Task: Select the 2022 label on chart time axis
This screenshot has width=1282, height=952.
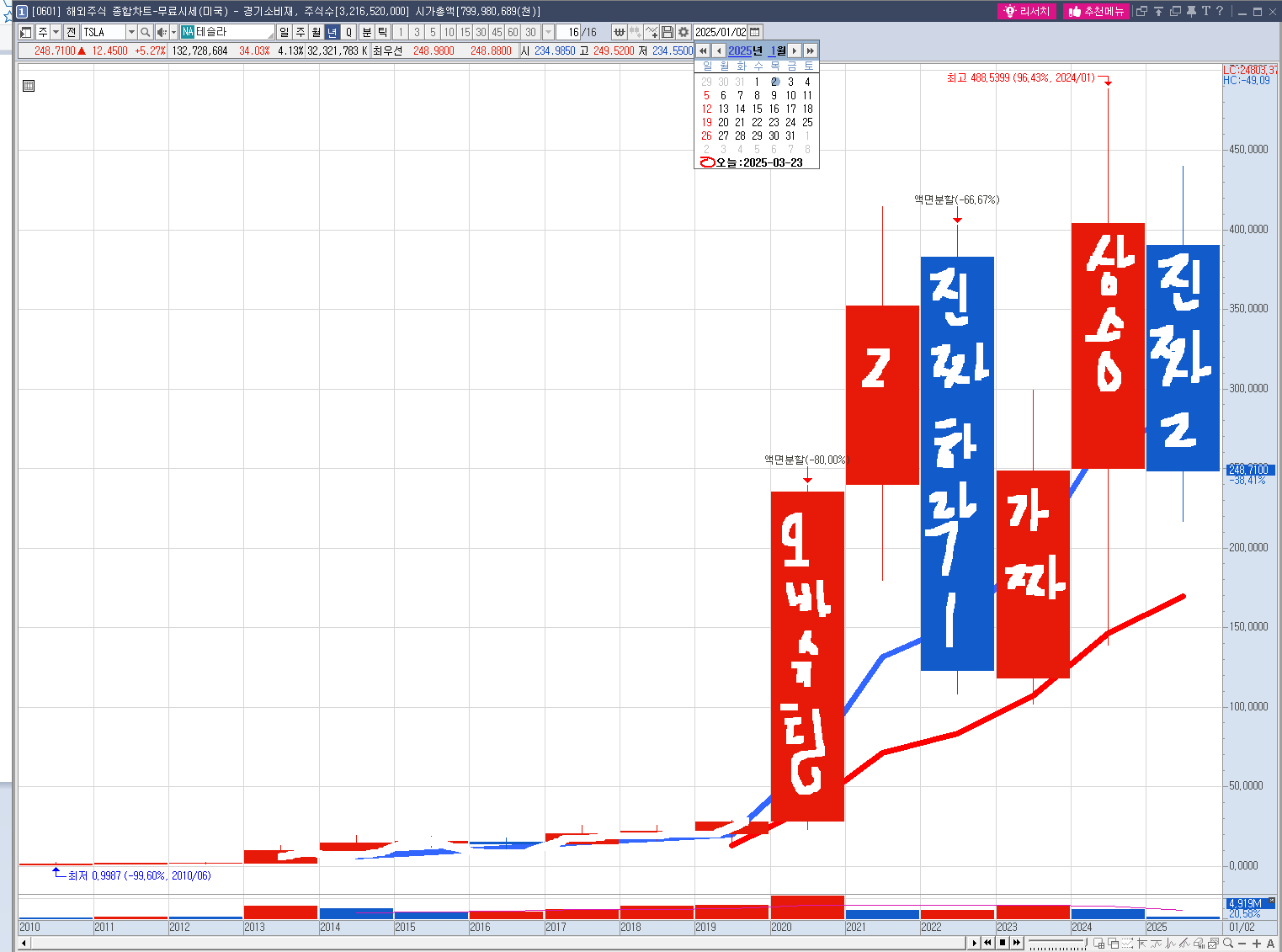Action: (931, 927)
